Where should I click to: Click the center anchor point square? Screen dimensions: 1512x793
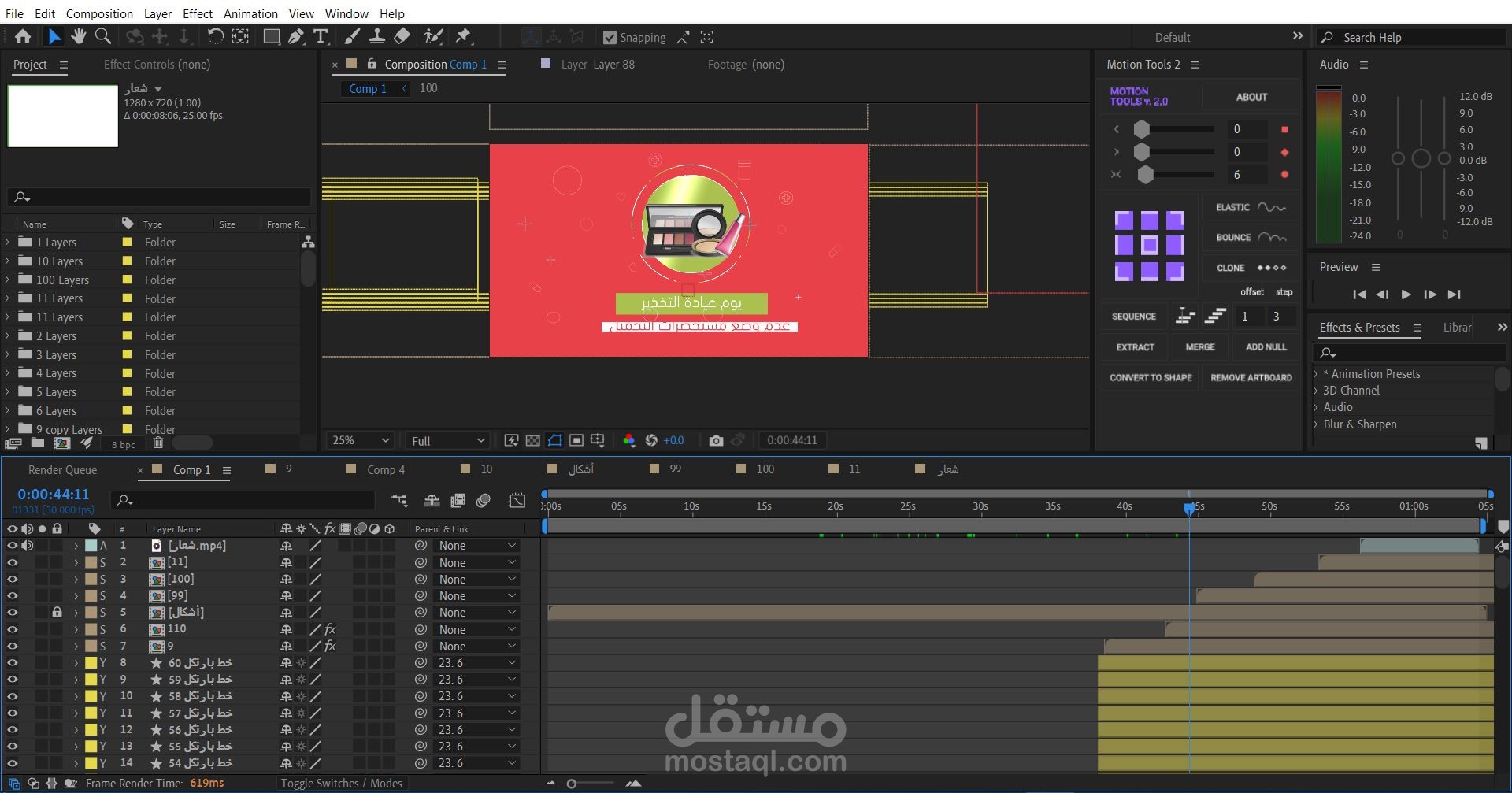1150,245
